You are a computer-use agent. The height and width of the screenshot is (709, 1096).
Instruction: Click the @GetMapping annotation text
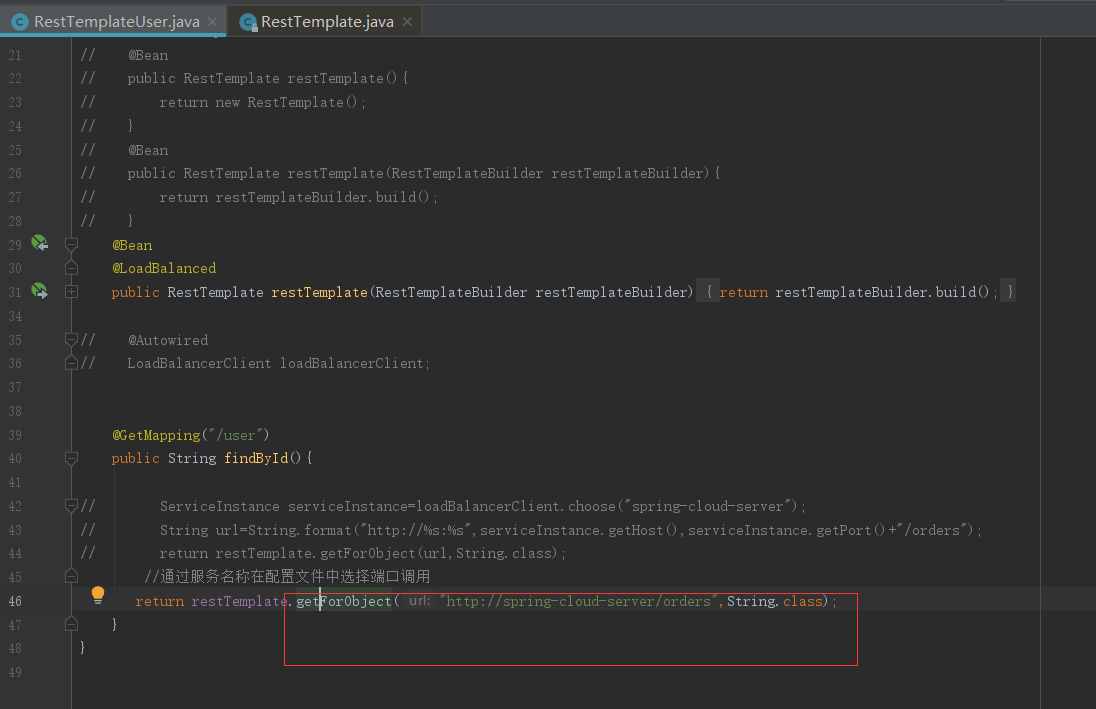click(x=157, y=435)
